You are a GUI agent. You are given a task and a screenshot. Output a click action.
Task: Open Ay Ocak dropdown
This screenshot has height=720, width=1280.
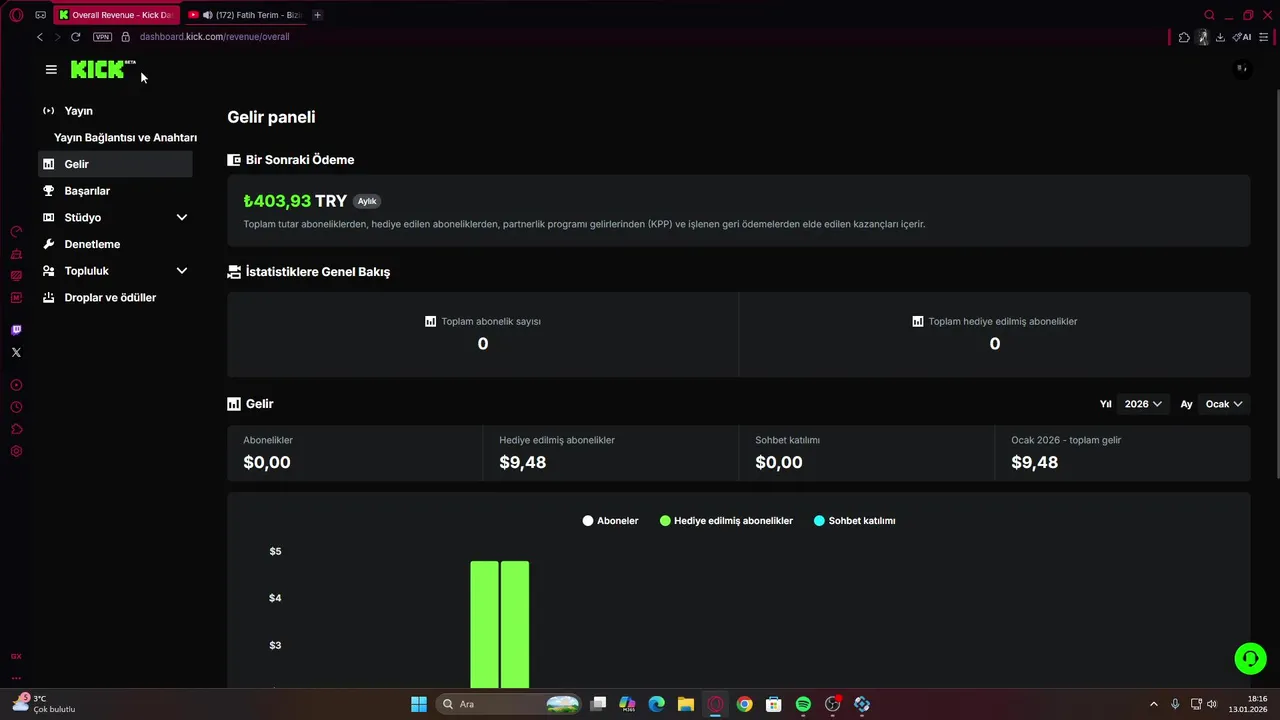pos(1223,404)
